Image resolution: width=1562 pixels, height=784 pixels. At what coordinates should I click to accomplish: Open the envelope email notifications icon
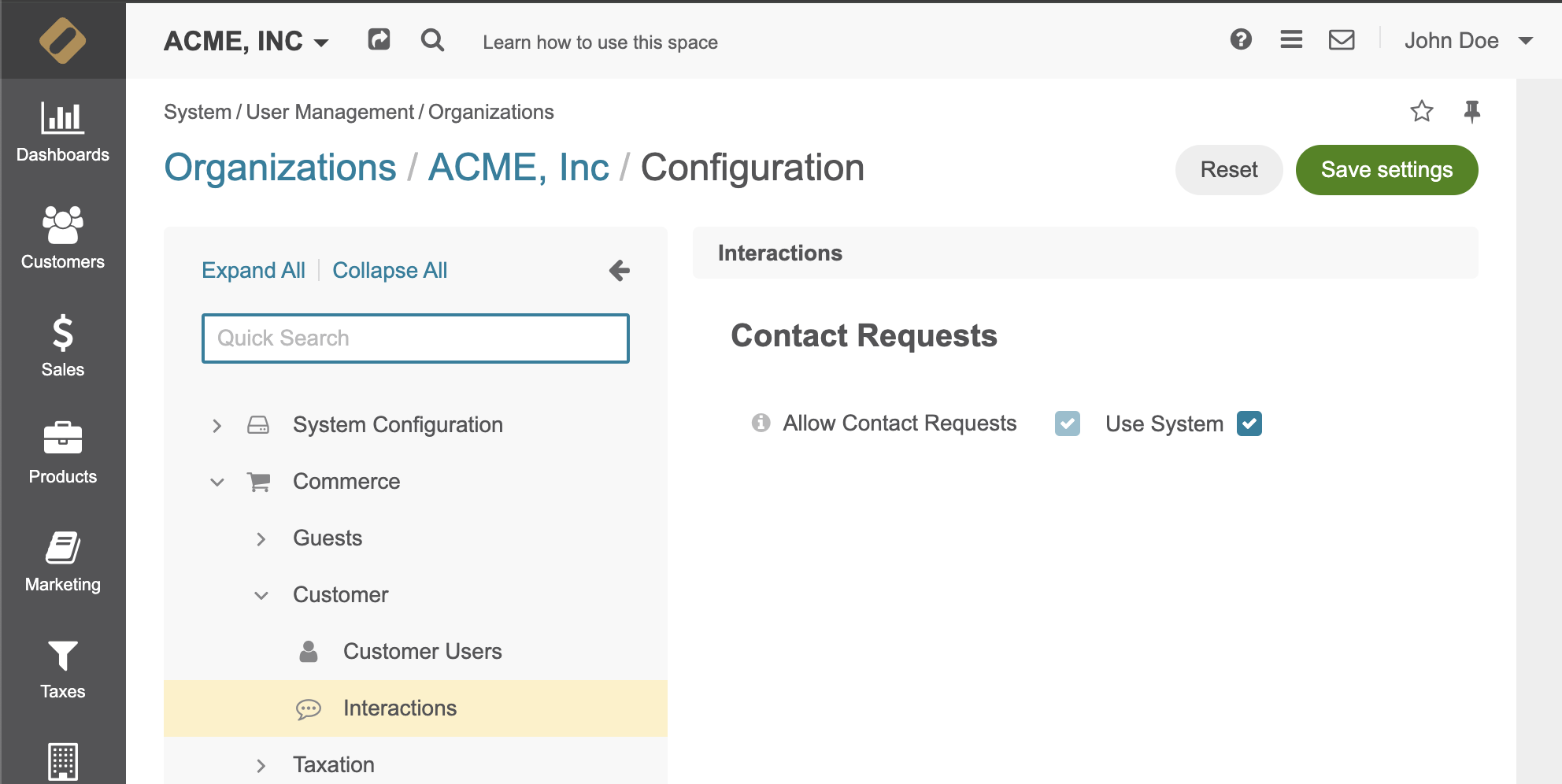(1342, 39)
